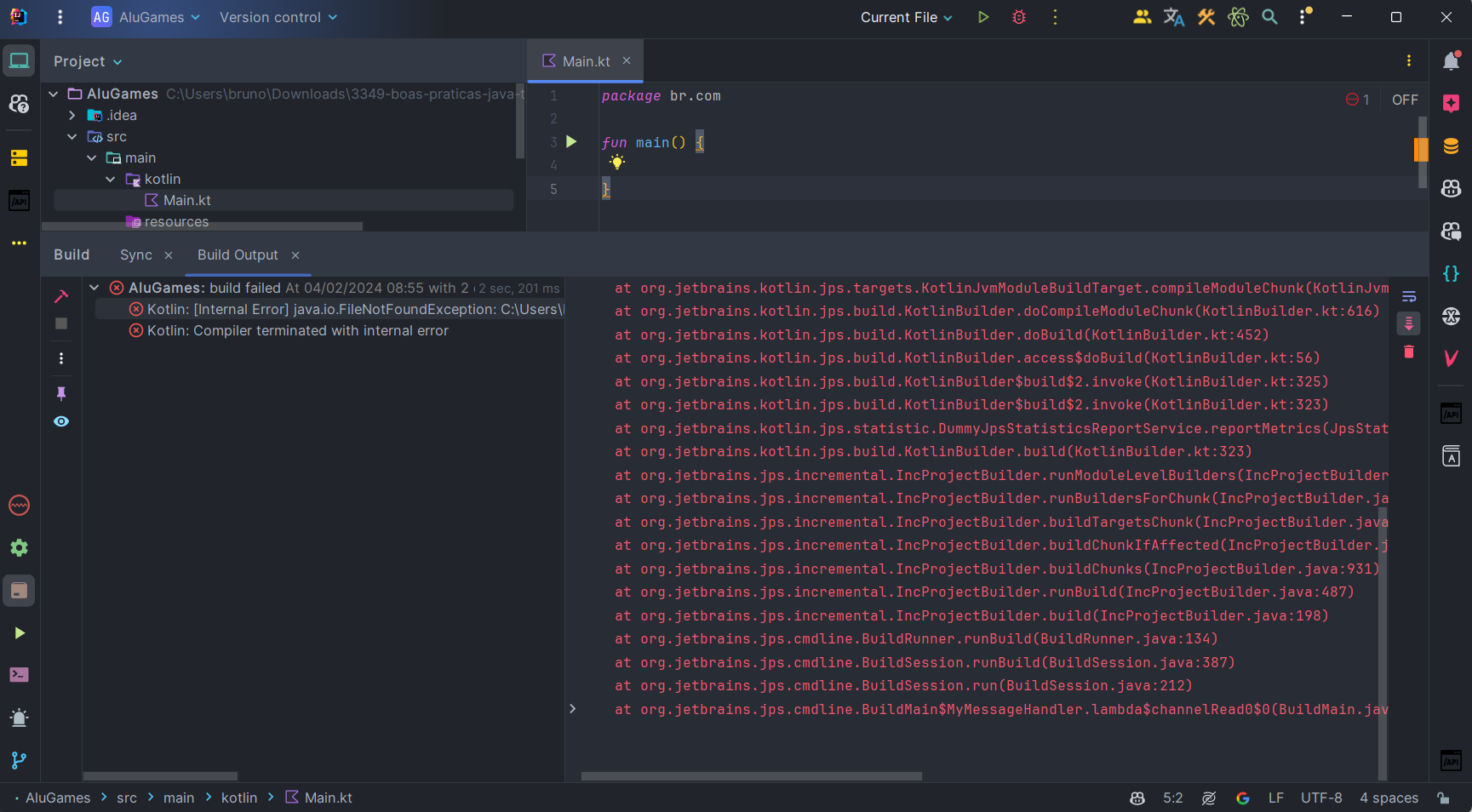Screen dimensions: 1472x812
Task: Open the editor tabs options menu
Action: click(x=1408, y=60)
